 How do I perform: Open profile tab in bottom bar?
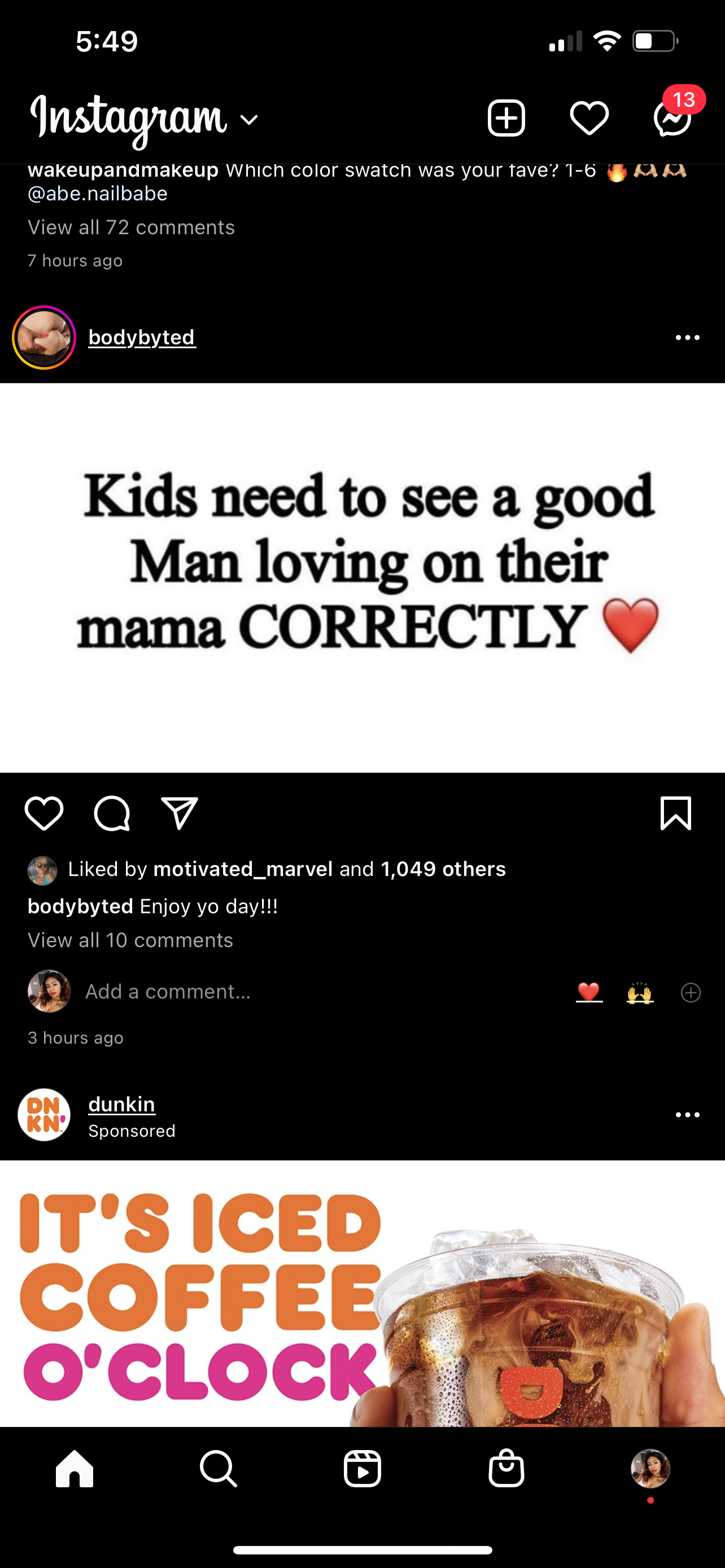point(650,1469)
